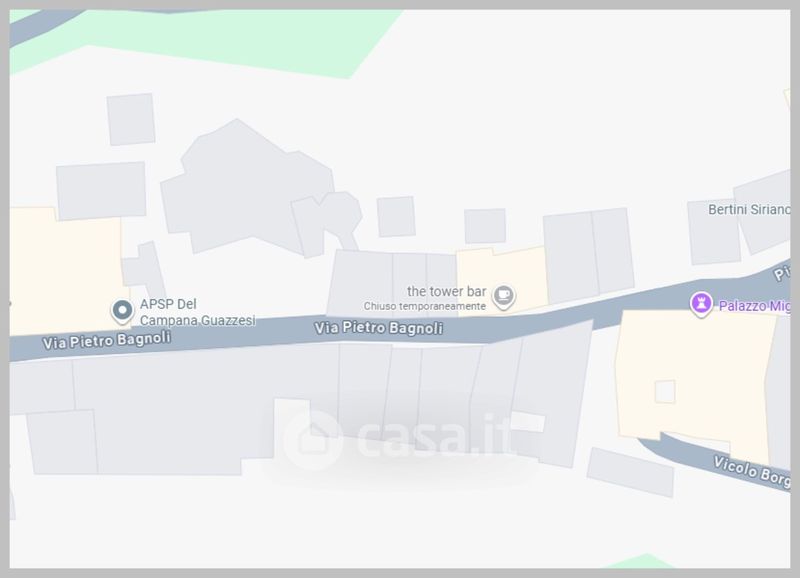Select the Vicolo Borg street label
The image size is (800, 578).
(752, 471)
